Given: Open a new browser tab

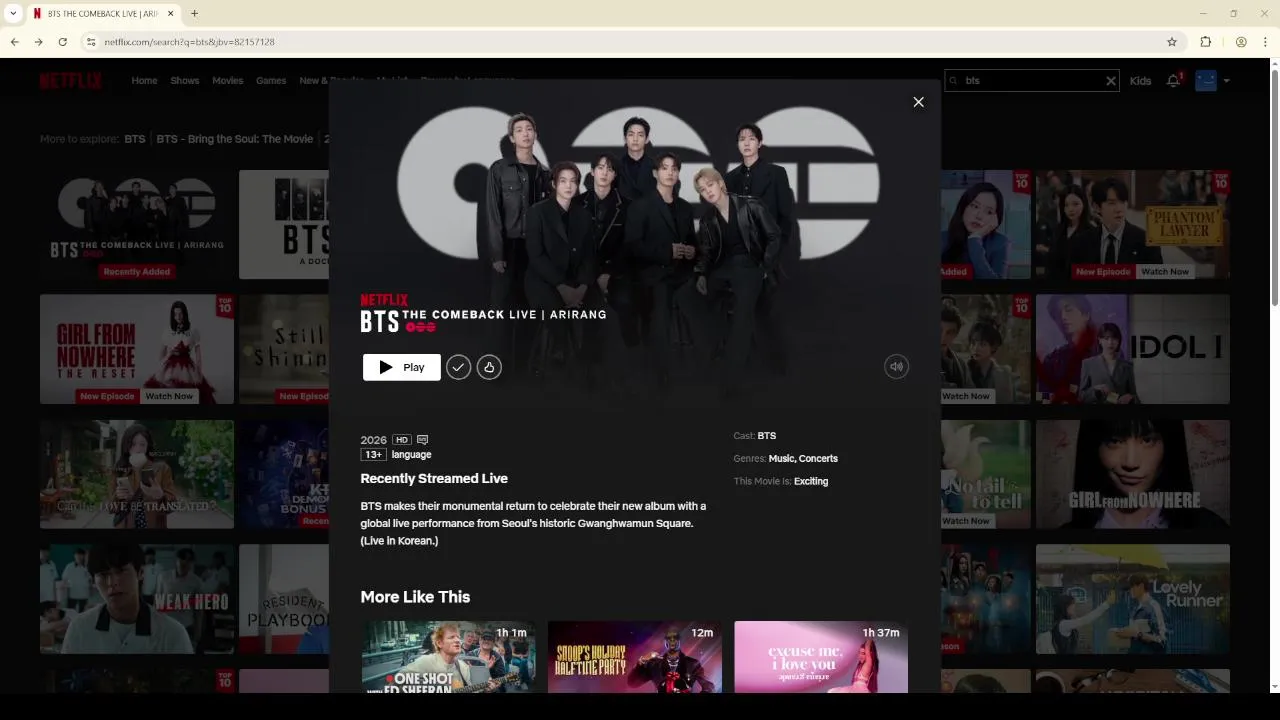Looking at the screenshot, I should tap(194, 14).
